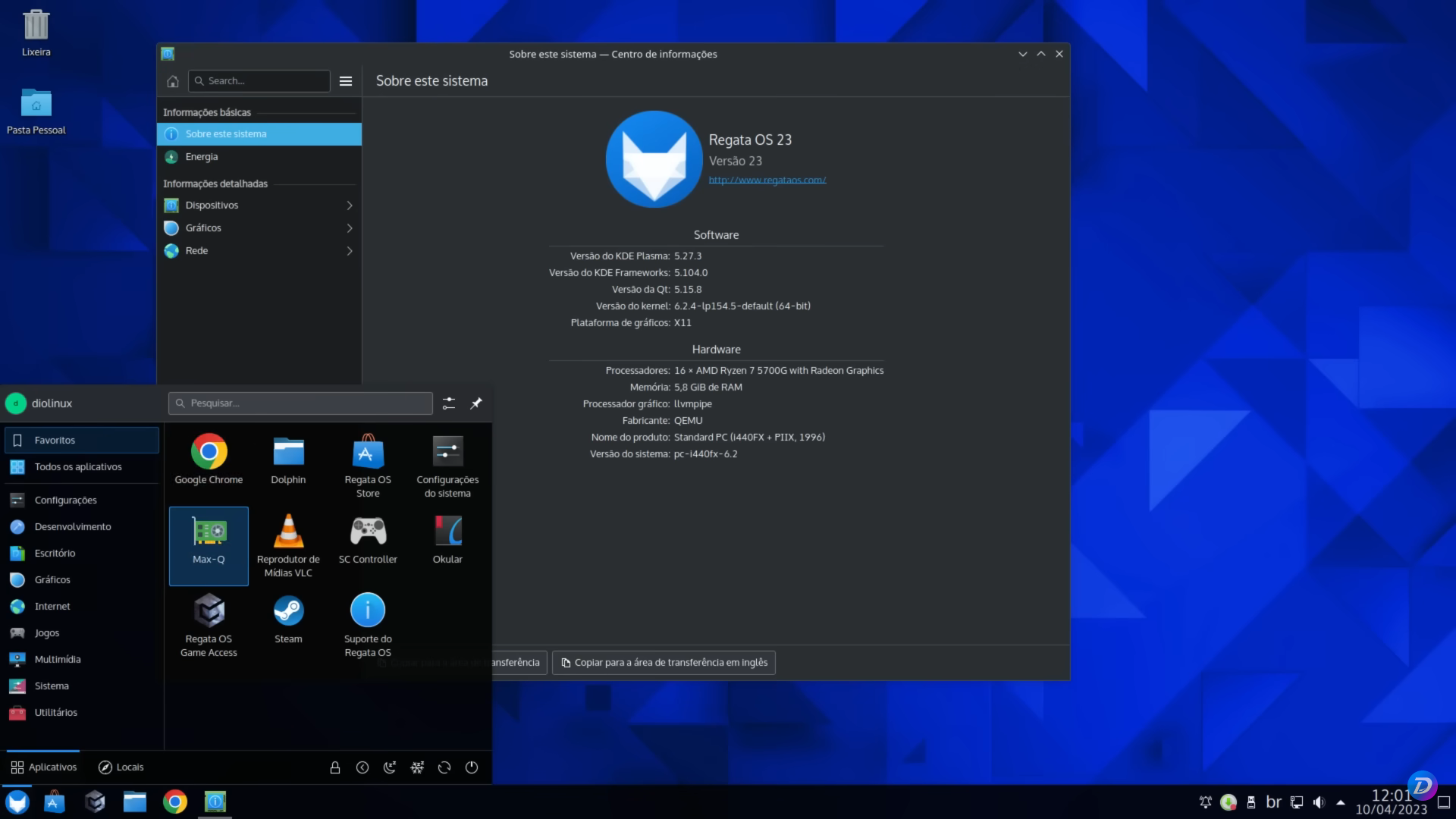
Task: Switch to the Locais tab
Action: pos(121,767)
